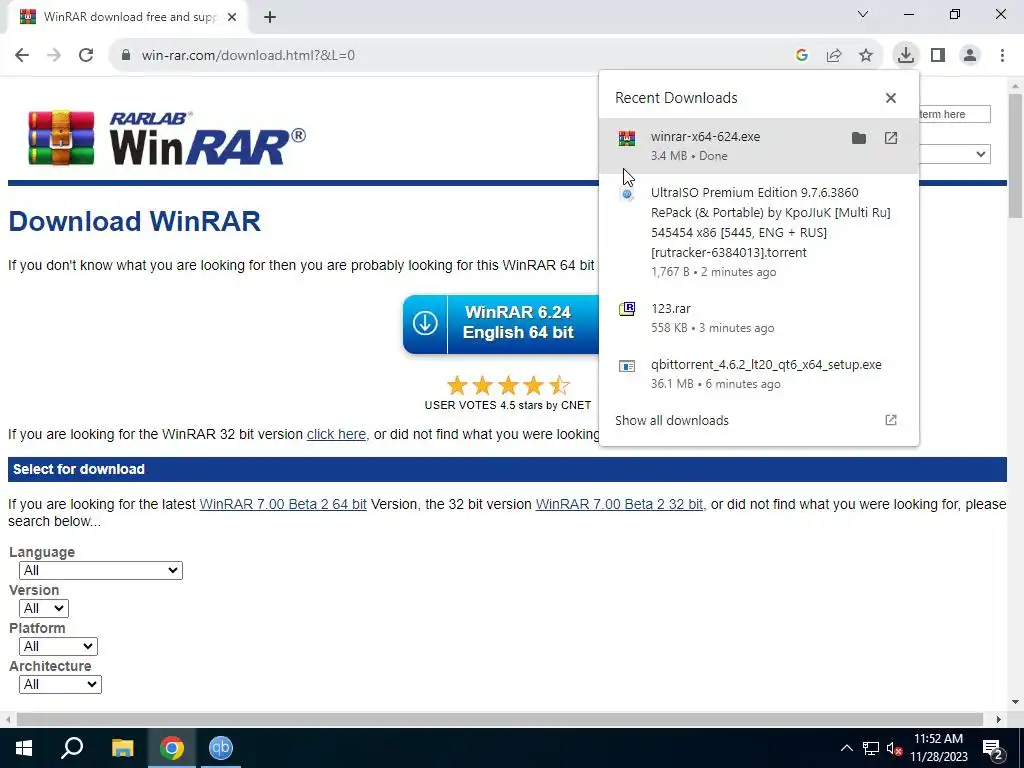Share this page via the share icon
The height and width of the screenshot is (768, 1024).
point(833,56)
